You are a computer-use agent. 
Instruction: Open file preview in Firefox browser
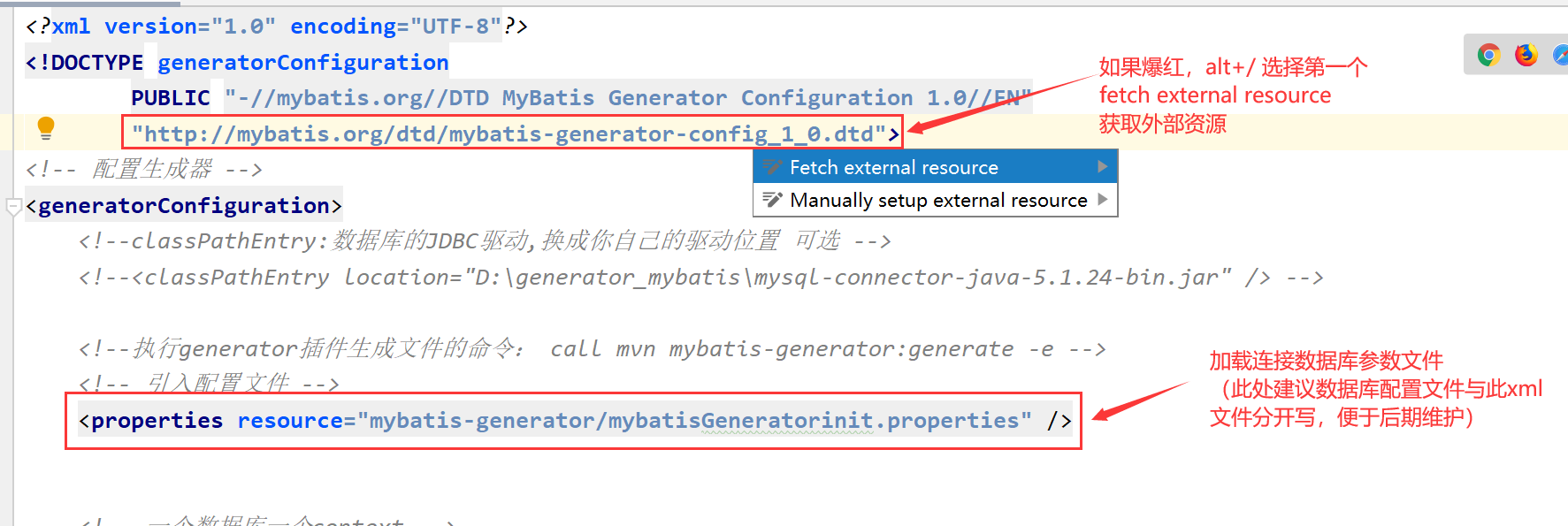1526,55
